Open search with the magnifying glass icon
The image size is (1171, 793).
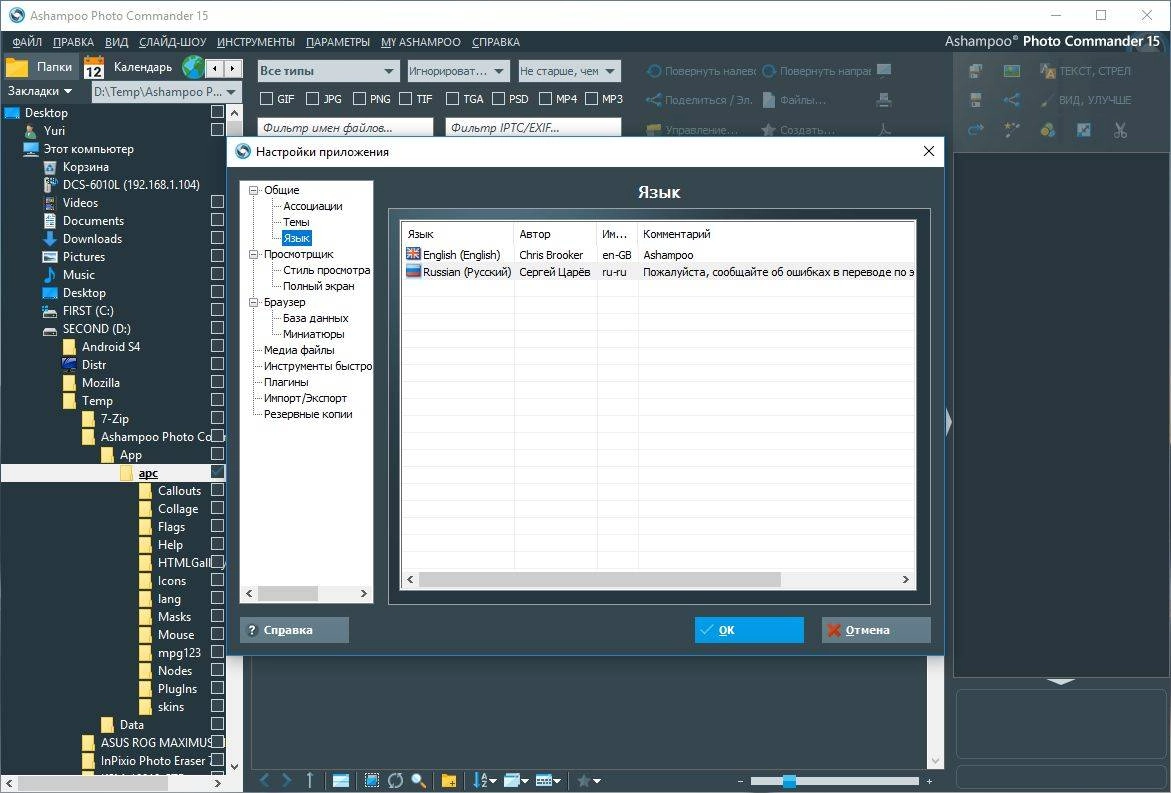418,780
